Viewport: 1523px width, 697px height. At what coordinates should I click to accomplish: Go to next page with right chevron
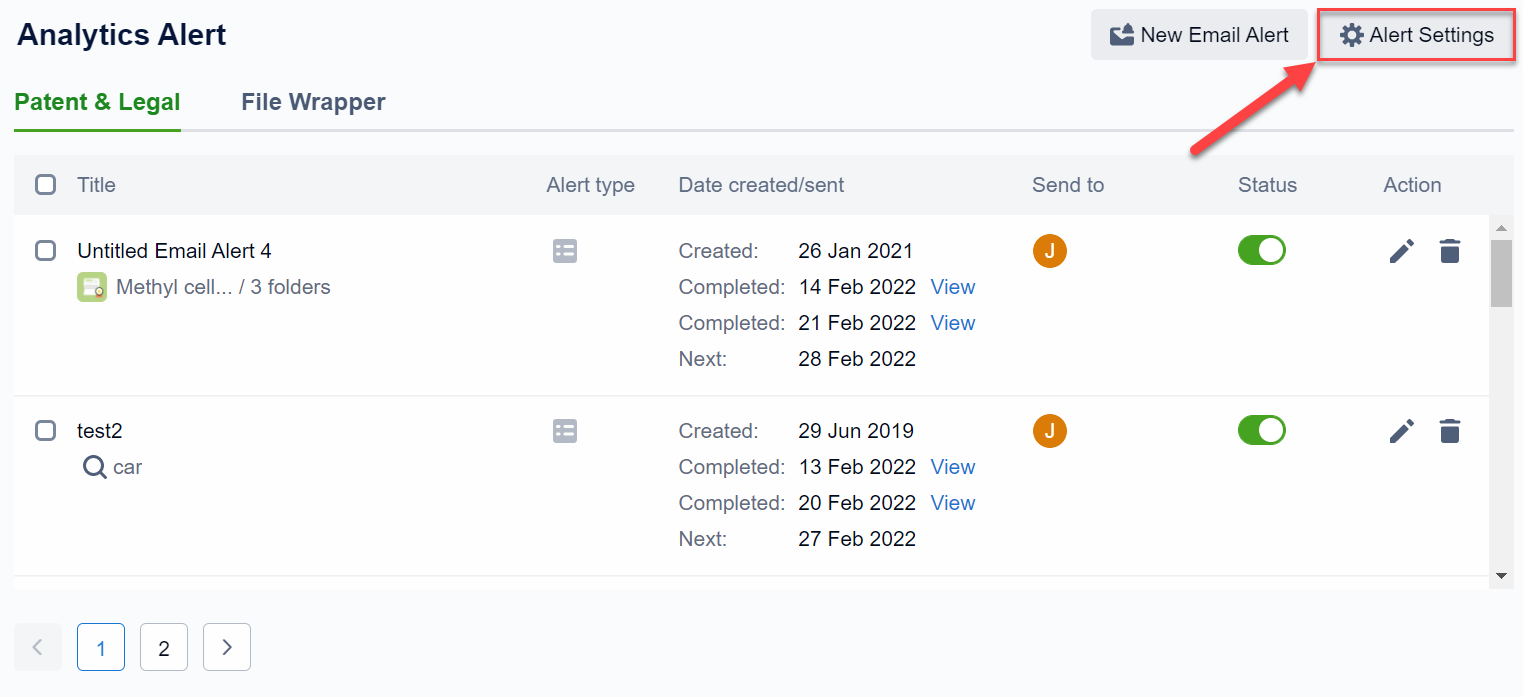[227, 647]
